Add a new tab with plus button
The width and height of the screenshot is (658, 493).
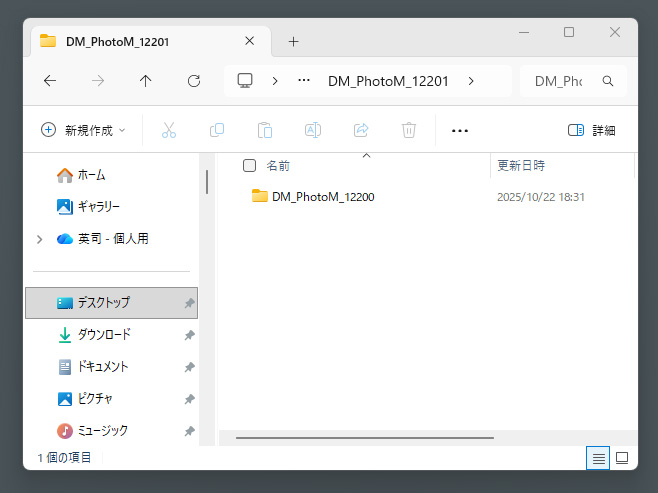[x=293, y=42]
